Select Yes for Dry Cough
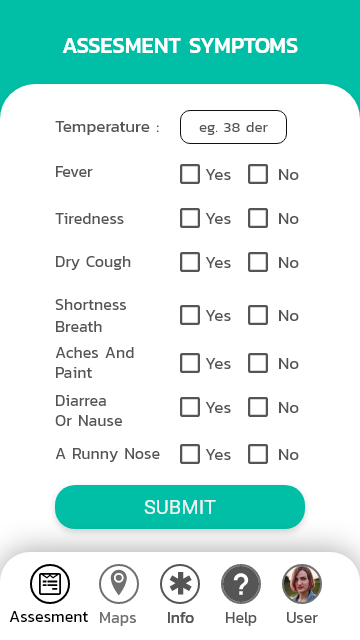Image resolution: width=360 pixels, height=640 pixels. [x=190, y=262]
